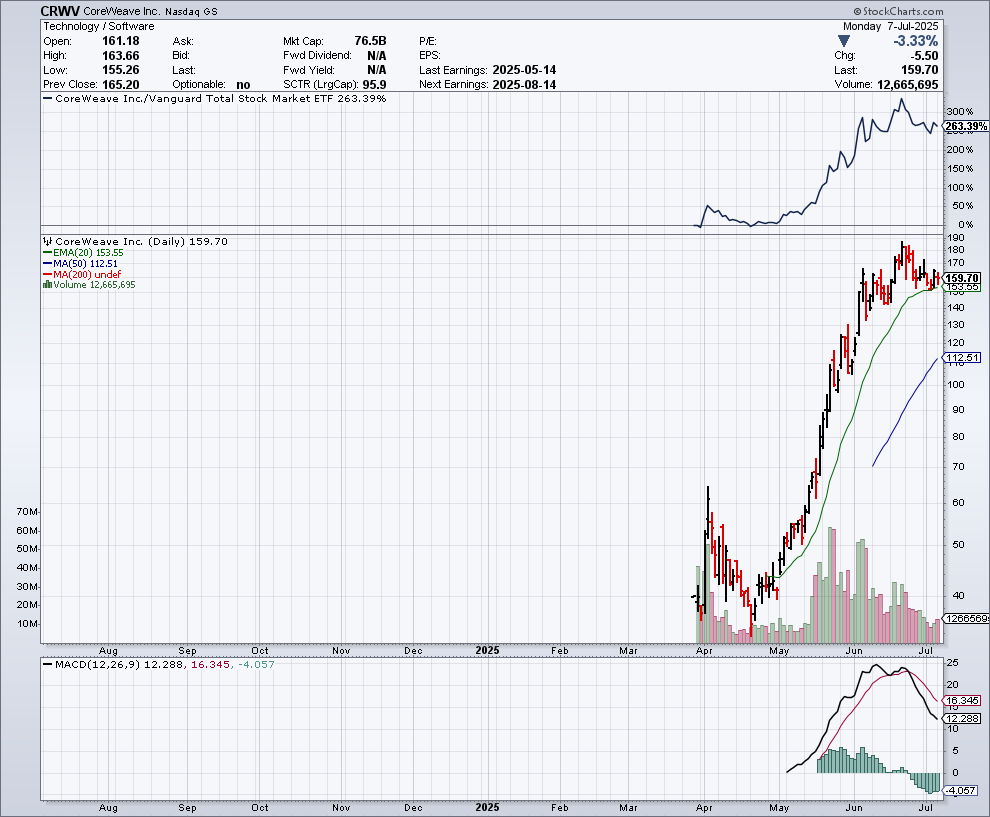Click the CoreWeave Inc. company name in header
The height and width of the screenshot is (817, 990).
point(122,11)
